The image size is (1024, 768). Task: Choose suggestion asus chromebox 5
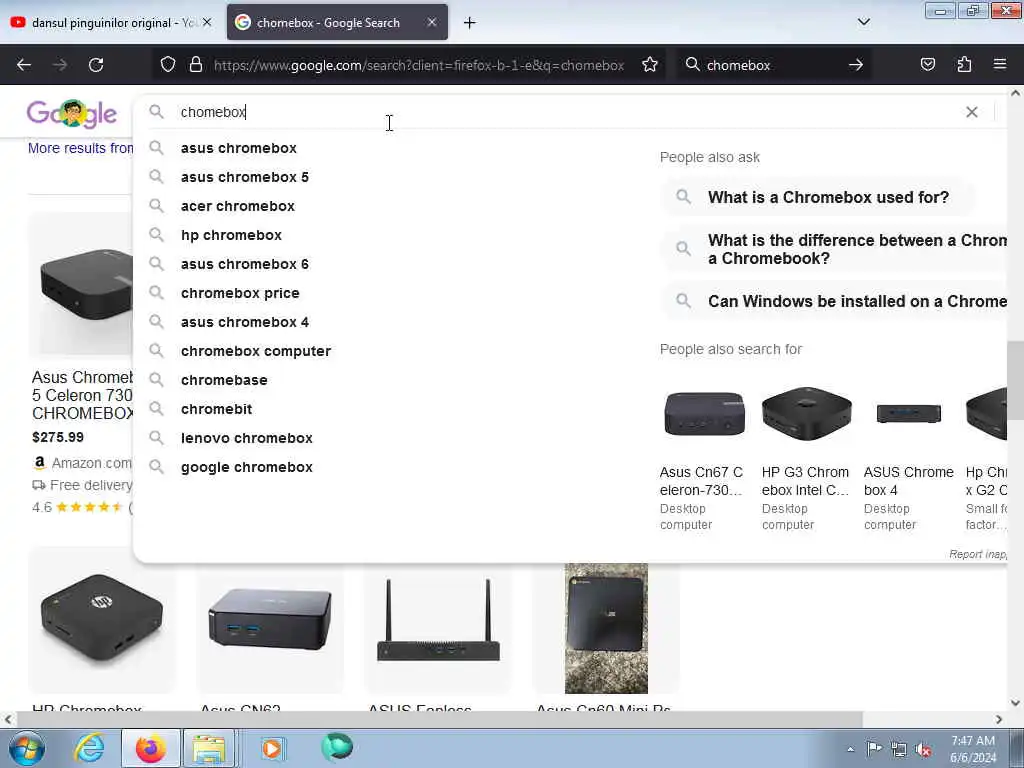(x=244, y=177)
